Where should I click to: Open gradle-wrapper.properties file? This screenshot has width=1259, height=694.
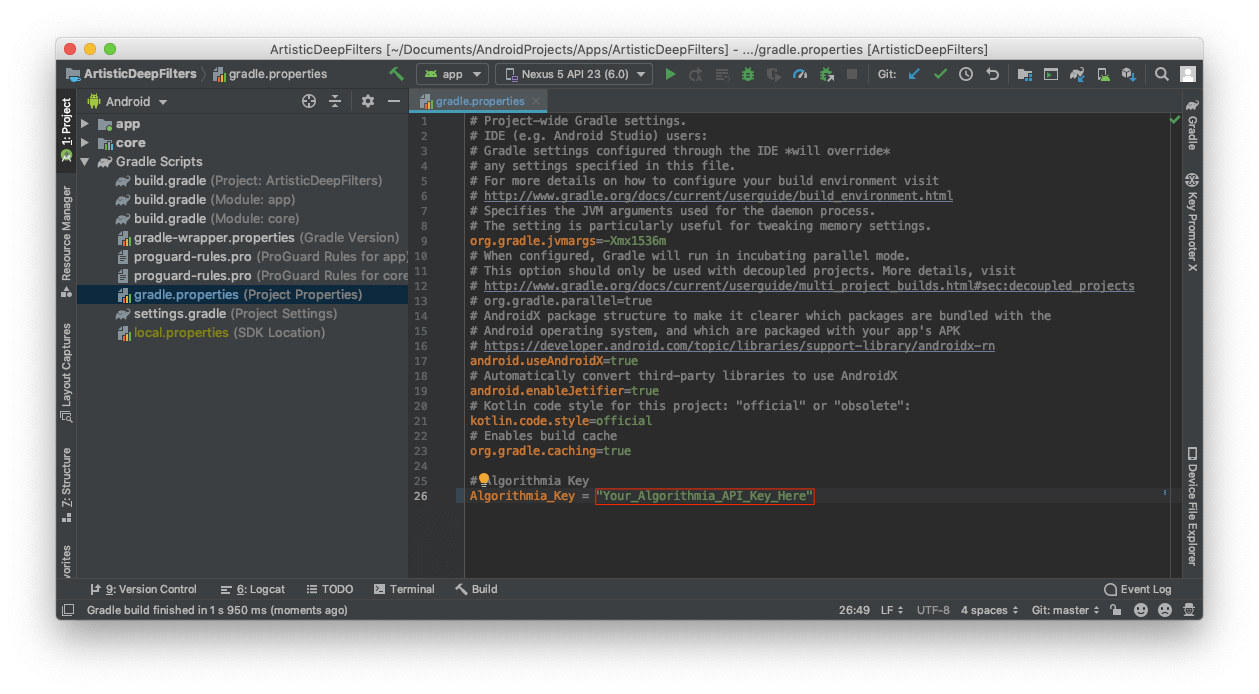258,238
